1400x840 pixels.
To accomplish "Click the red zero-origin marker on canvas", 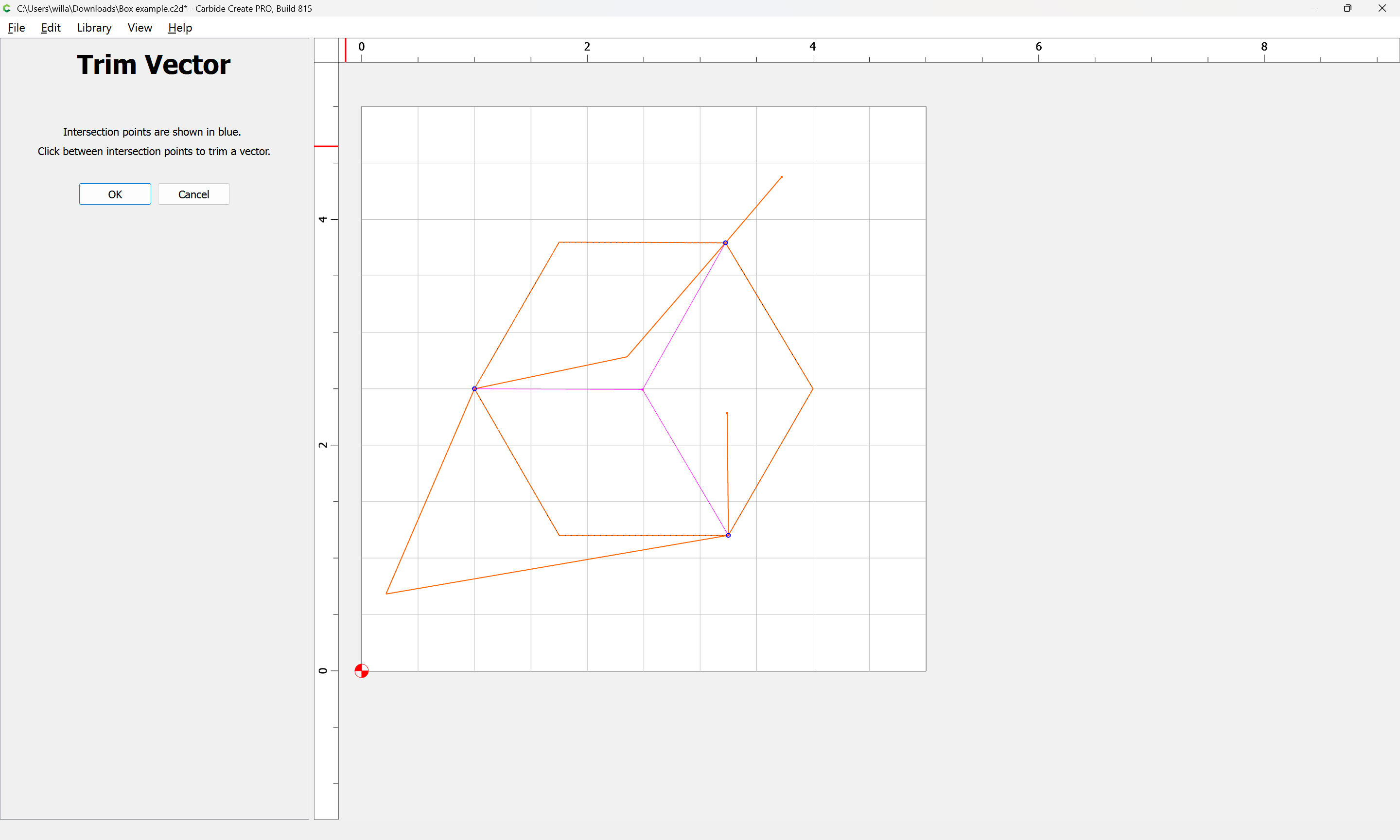I will point(362,671).
